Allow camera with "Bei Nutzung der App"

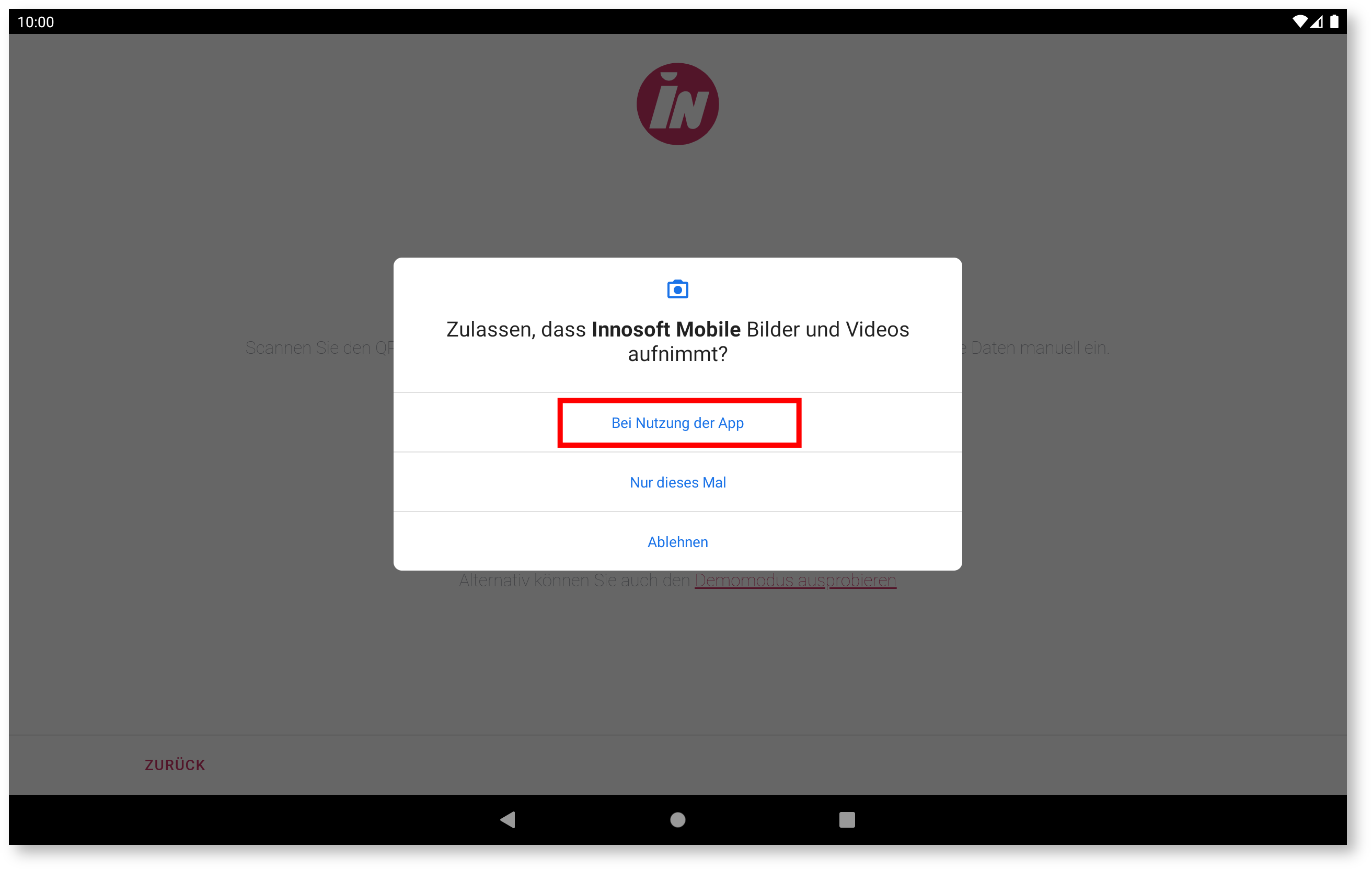tap(677, 423)
